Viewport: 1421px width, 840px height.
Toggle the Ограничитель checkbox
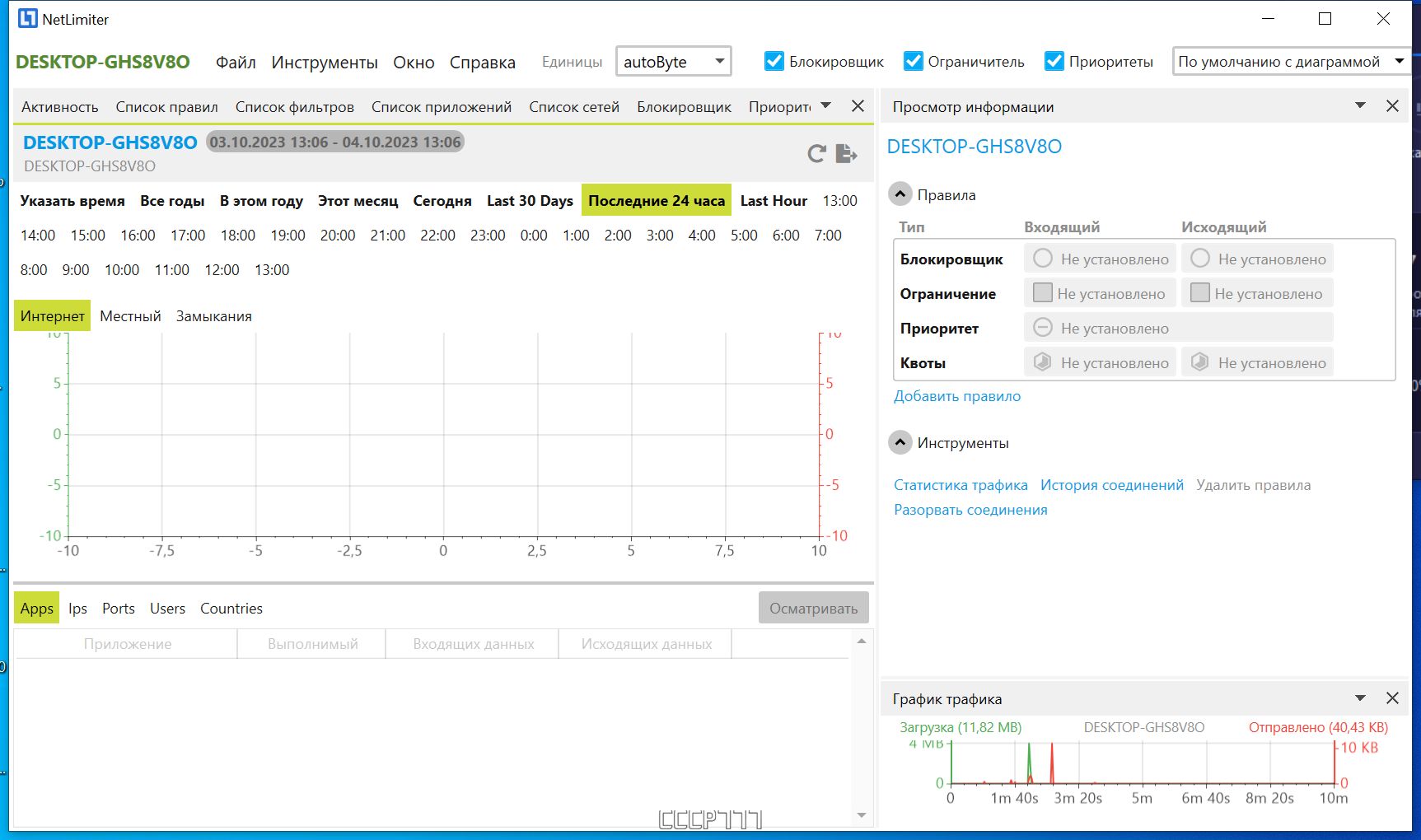click(913, 62)
